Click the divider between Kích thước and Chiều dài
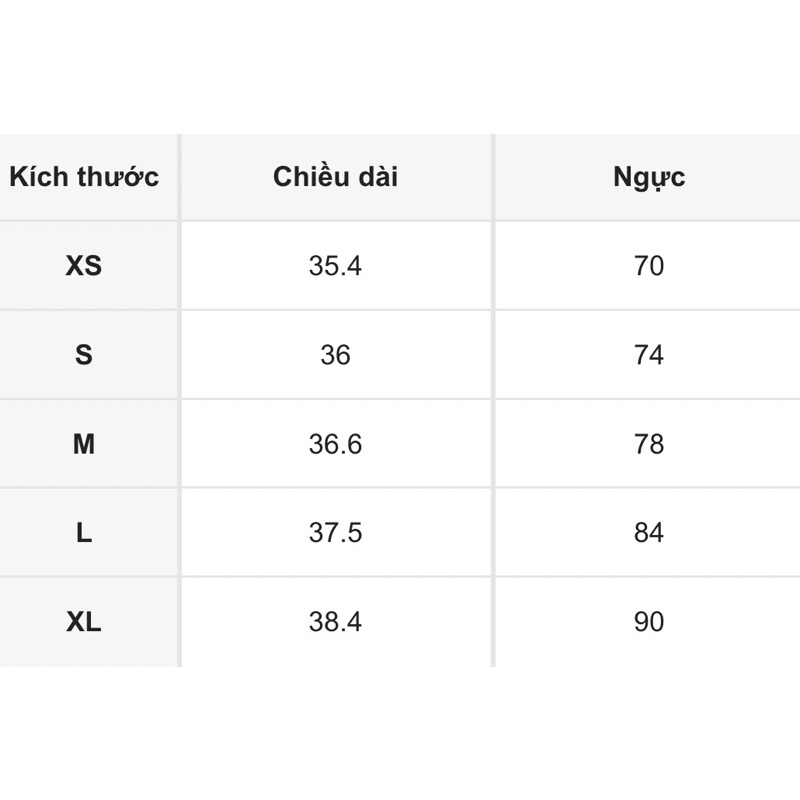 point(180,400)
